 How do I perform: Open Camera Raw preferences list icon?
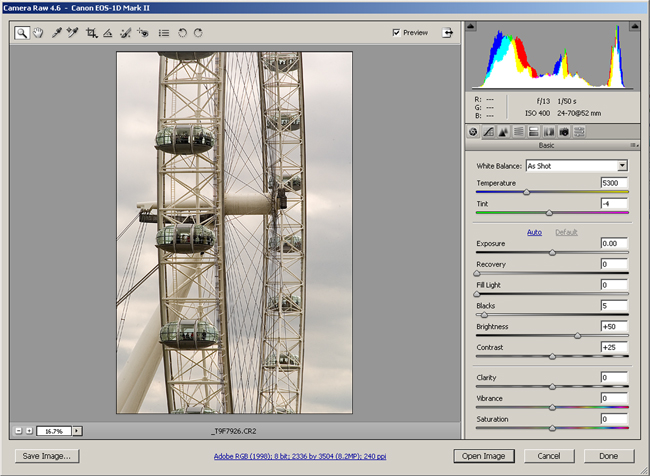pyautogui.click(x=164, y=33)
